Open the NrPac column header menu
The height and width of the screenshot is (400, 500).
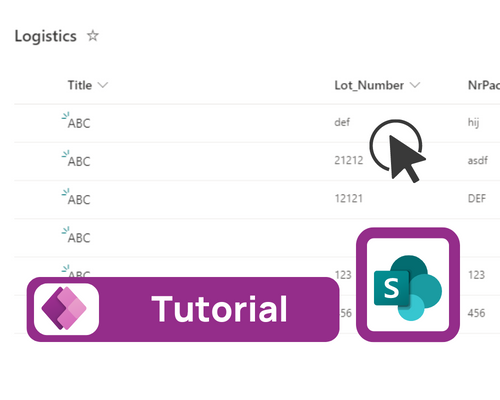pyautogui.click(x=484, y=85)
